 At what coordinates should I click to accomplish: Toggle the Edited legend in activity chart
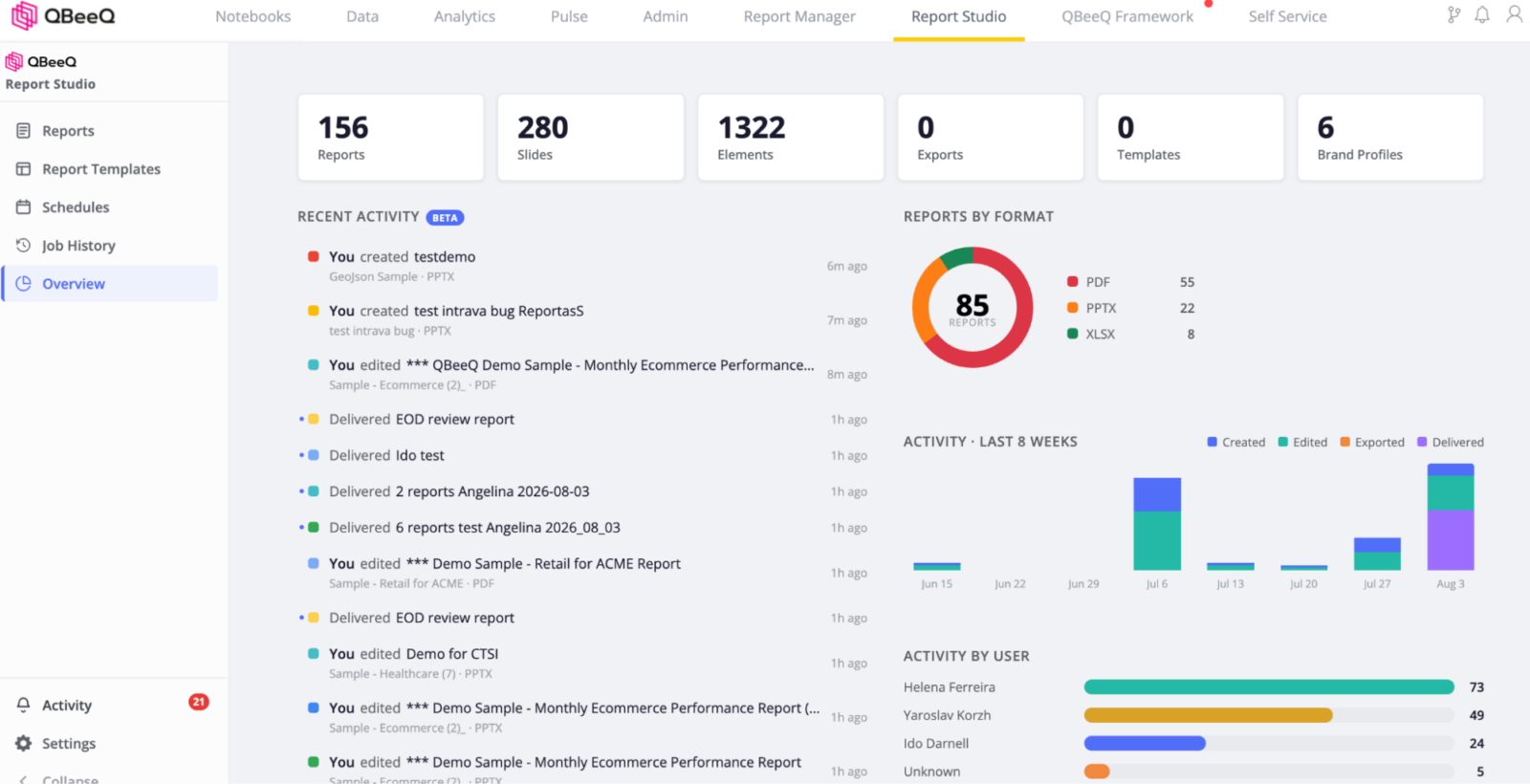point(1302,443)
